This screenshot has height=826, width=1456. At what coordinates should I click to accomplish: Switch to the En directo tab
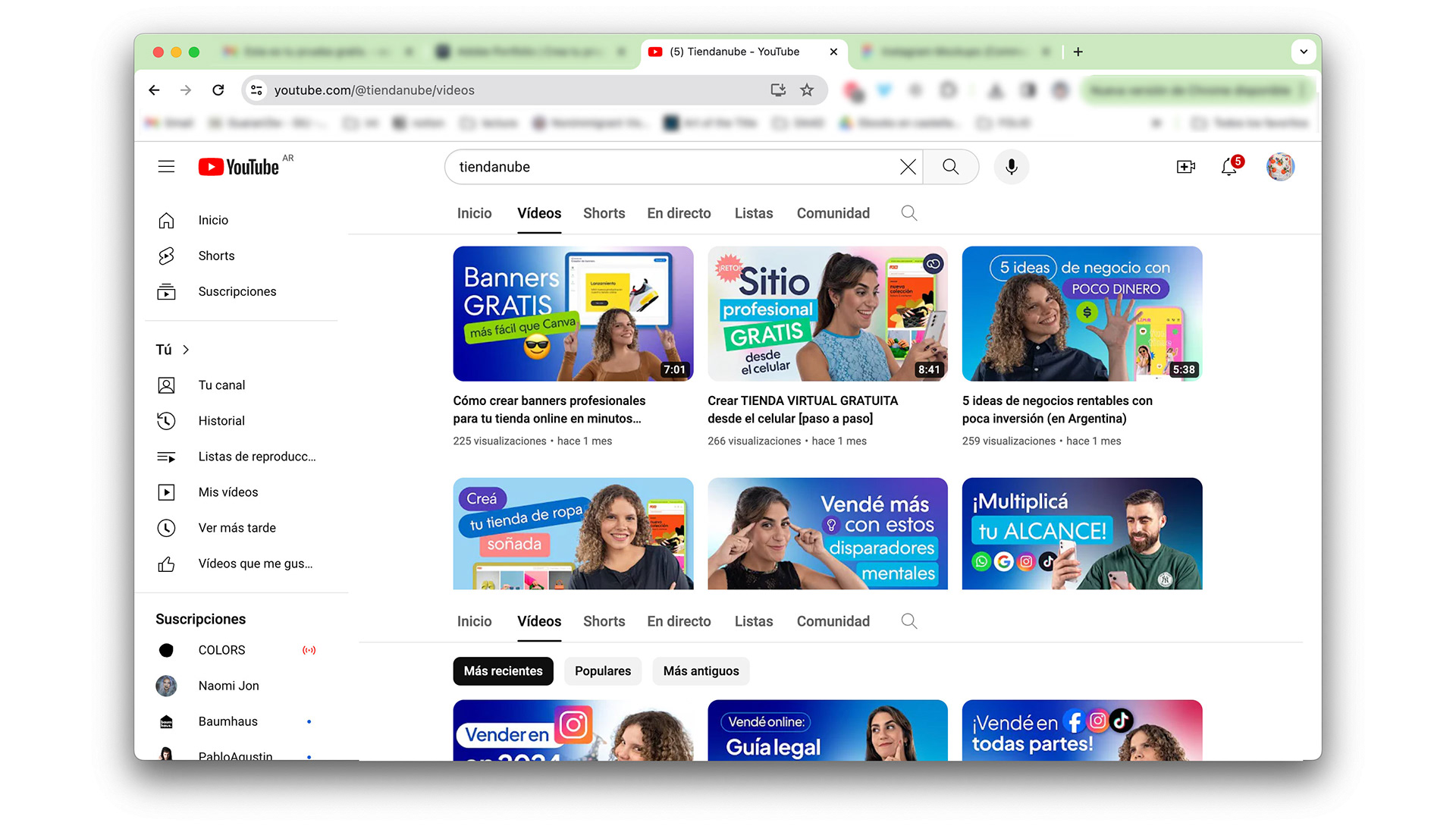point(679,213)
